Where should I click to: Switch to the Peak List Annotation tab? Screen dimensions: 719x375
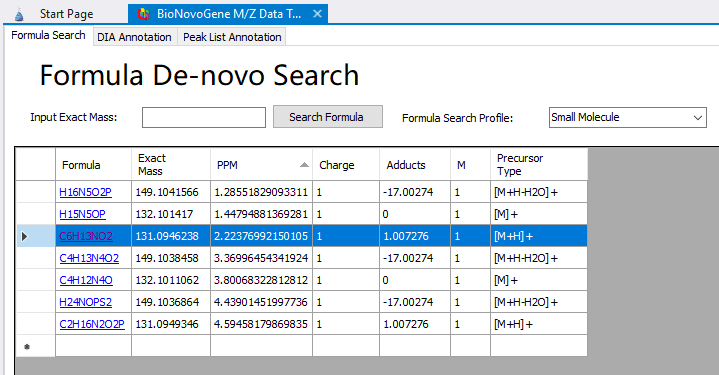(x=232, y=37)
